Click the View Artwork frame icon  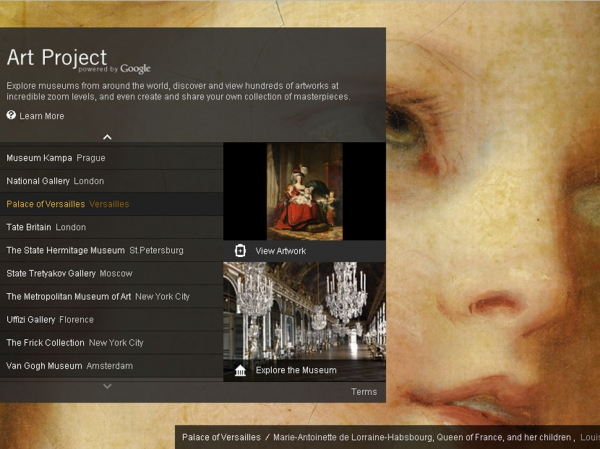pos(240,251)
